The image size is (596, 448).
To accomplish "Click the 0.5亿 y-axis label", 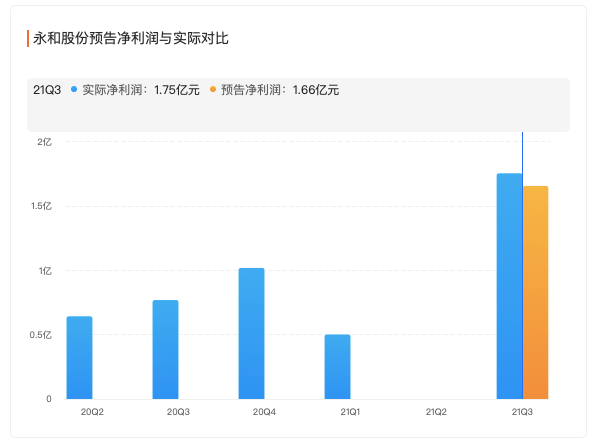I will click(x=41, y=335).
